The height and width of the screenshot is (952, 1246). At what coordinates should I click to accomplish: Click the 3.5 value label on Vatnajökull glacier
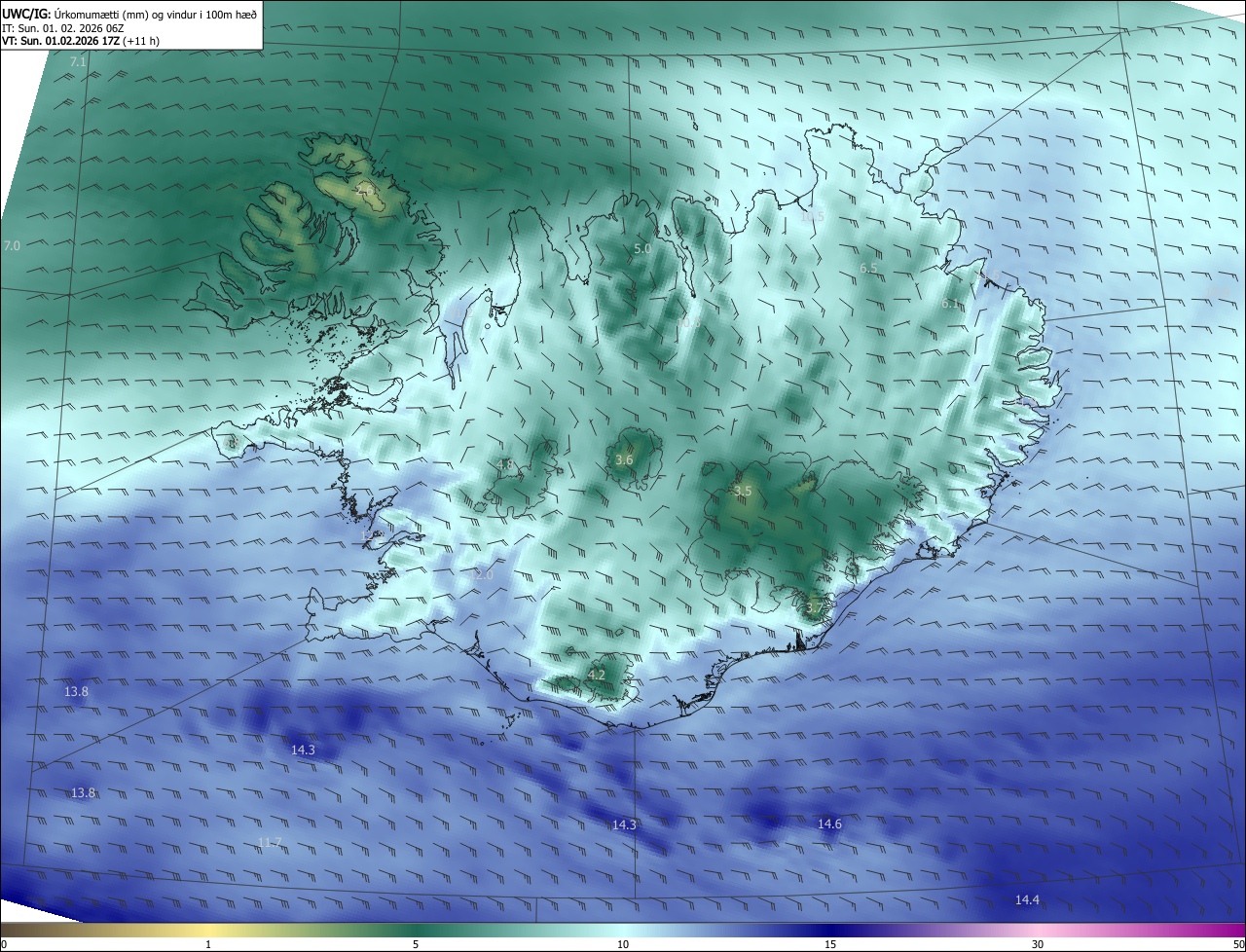(743, 492)
